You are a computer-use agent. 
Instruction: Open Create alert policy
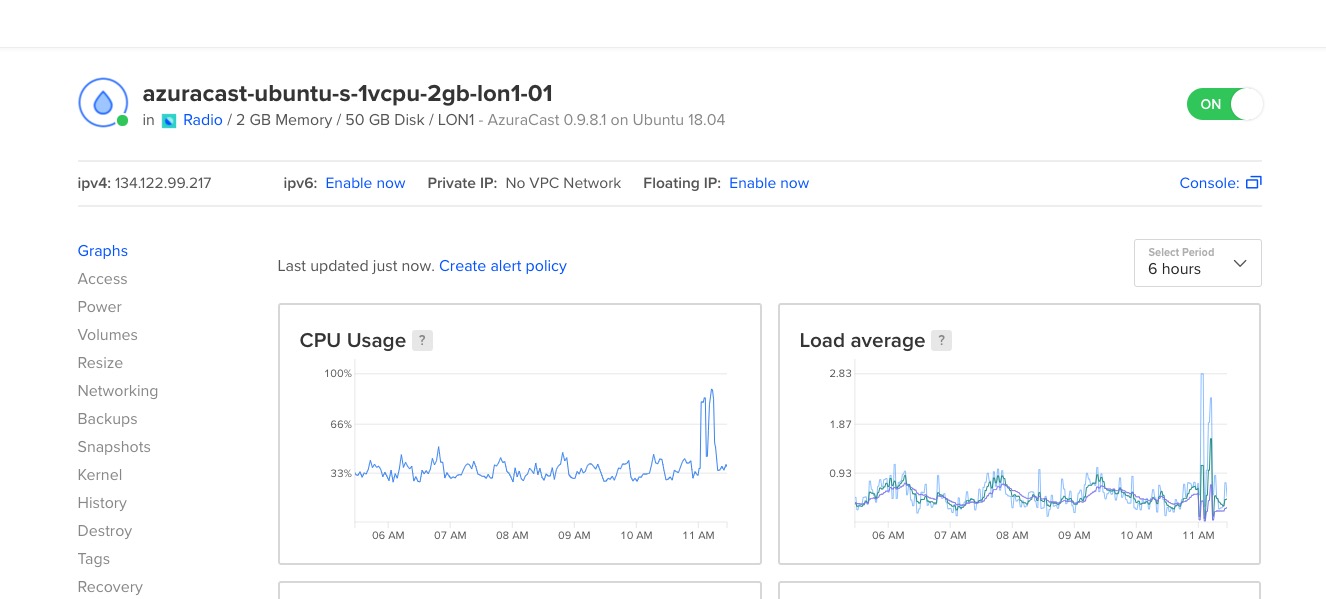(x=503, y=266)
